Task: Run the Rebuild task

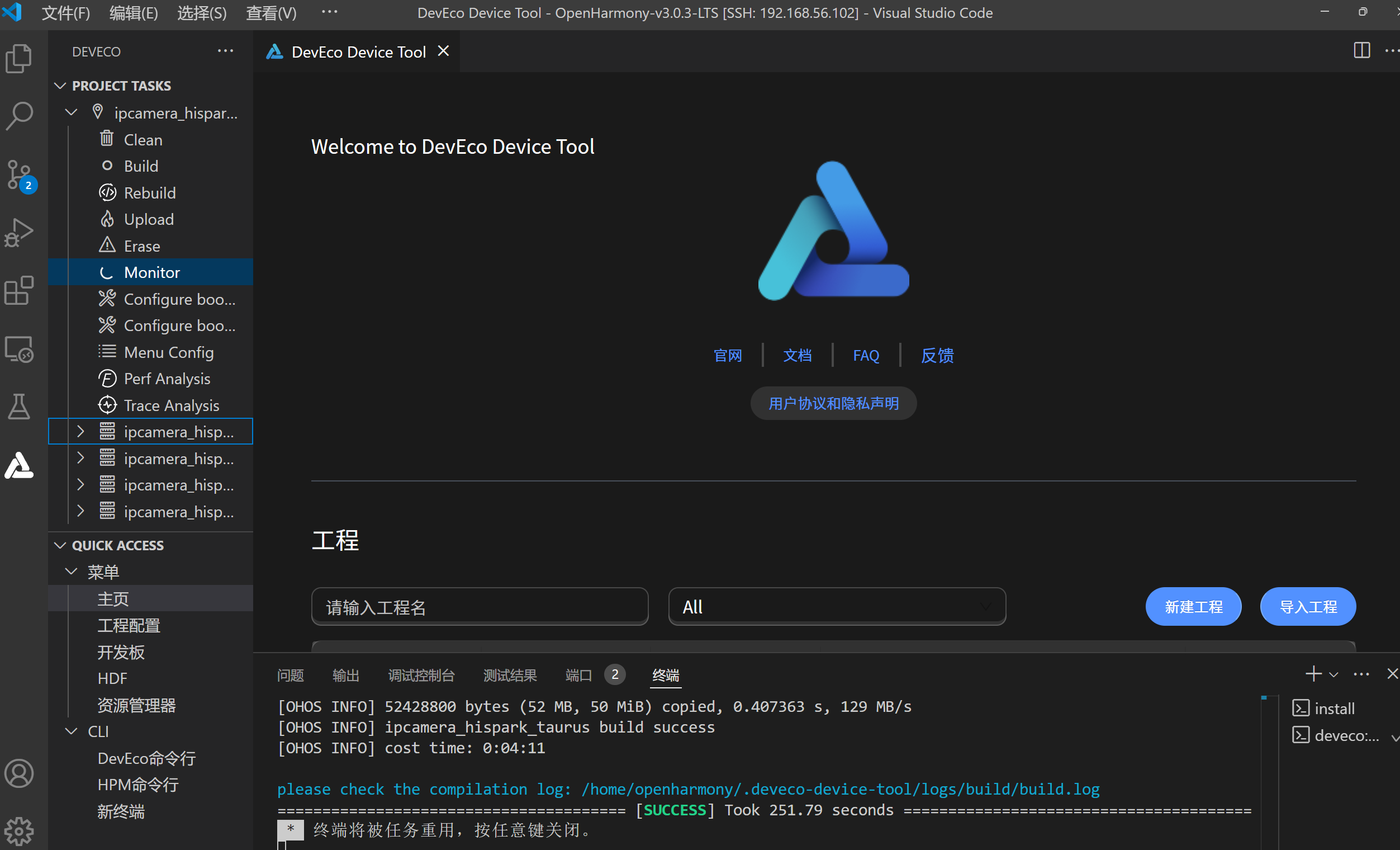Action: 150,193
